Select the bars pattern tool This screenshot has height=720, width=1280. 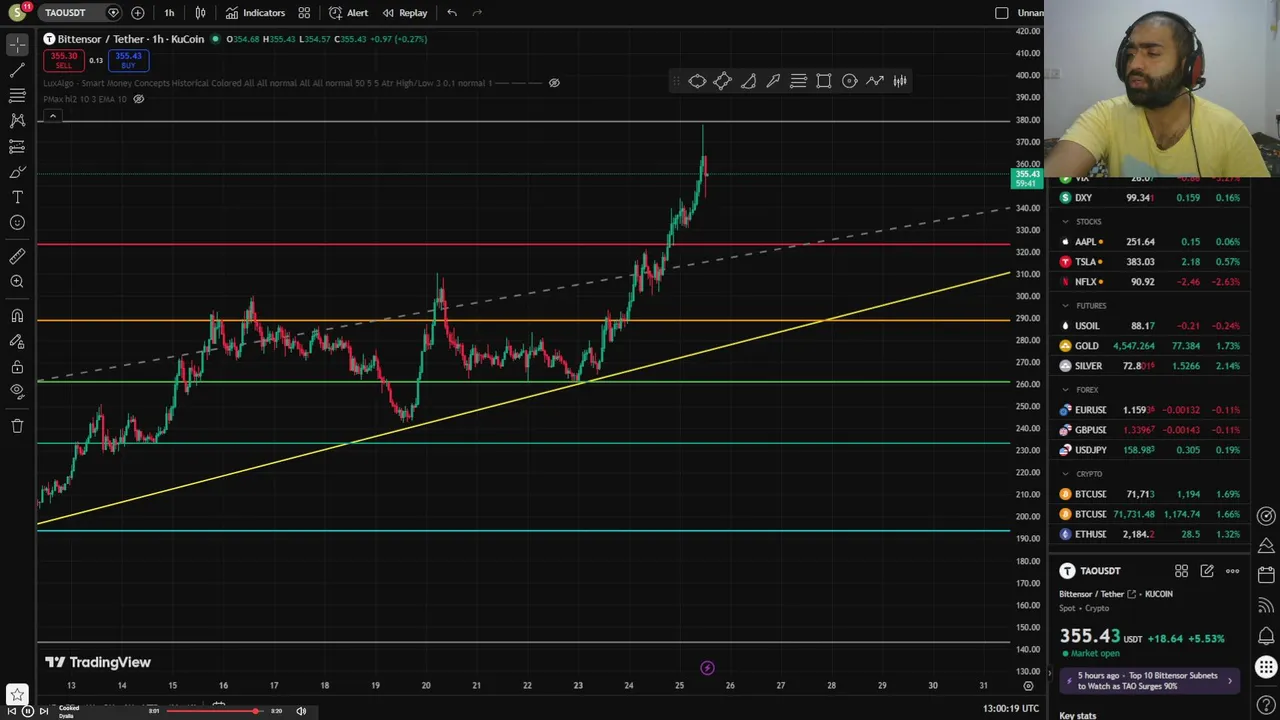click(900, 81)
